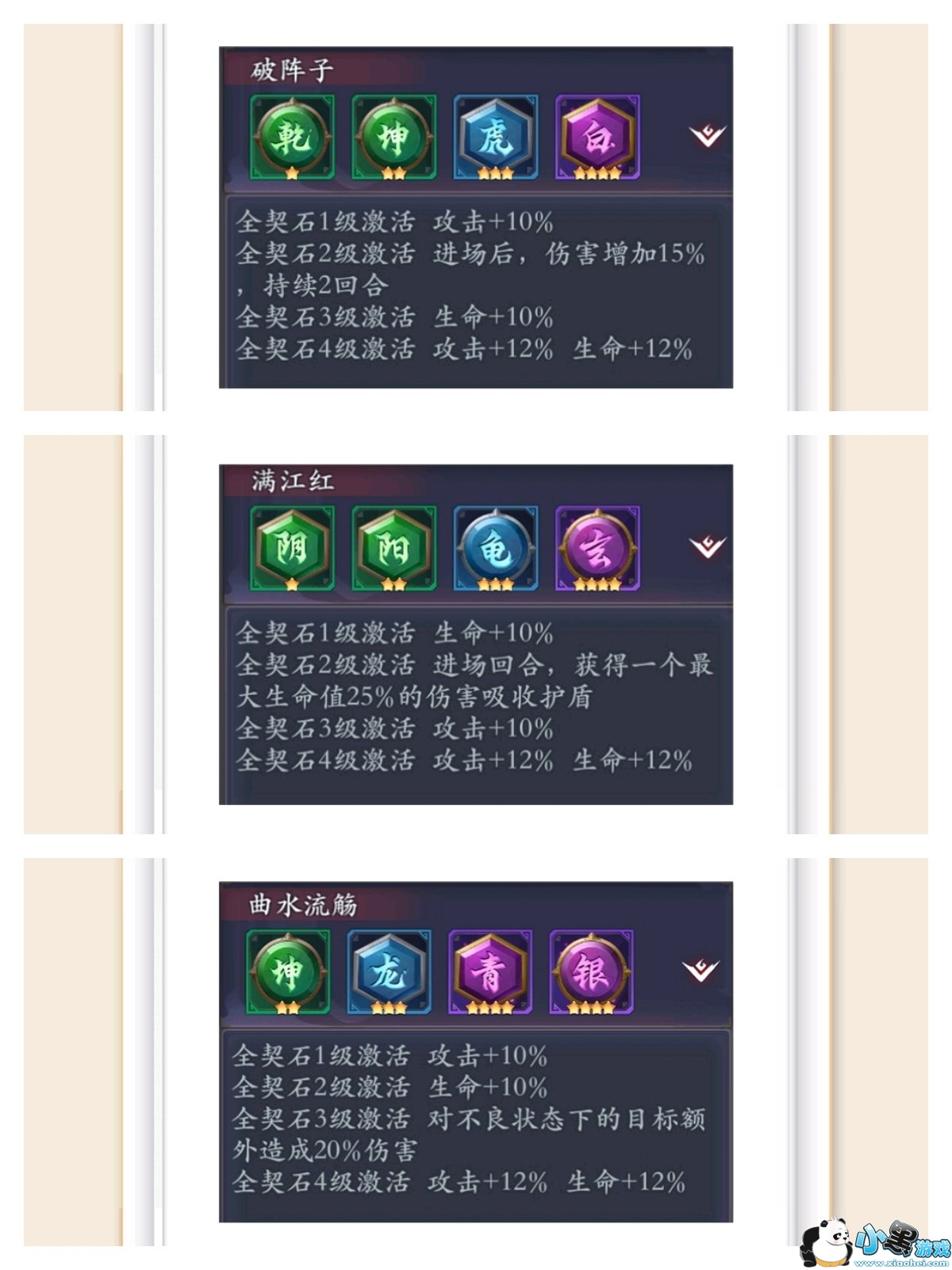Select the 坤 stone in 曲水流觞
Screen dimensions: 952x1270
pyautogui.click(x=287, y=972)
